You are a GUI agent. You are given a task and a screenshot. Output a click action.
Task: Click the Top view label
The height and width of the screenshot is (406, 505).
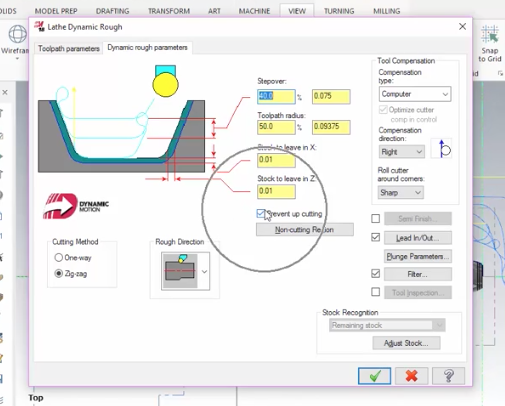pos(36,398)
